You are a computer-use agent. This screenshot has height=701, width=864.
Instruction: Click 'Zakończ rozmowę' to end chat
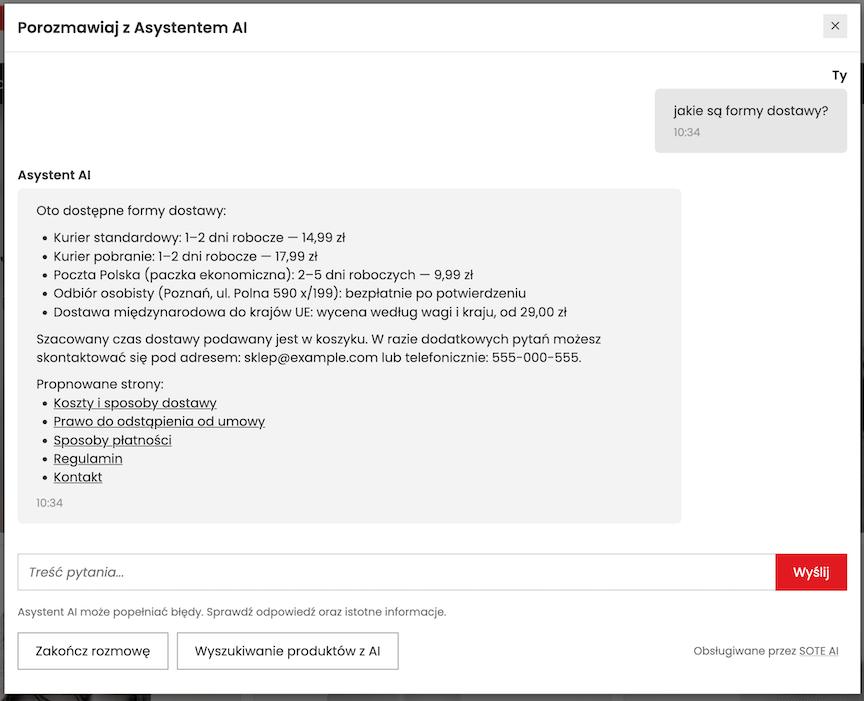(92, 651)
